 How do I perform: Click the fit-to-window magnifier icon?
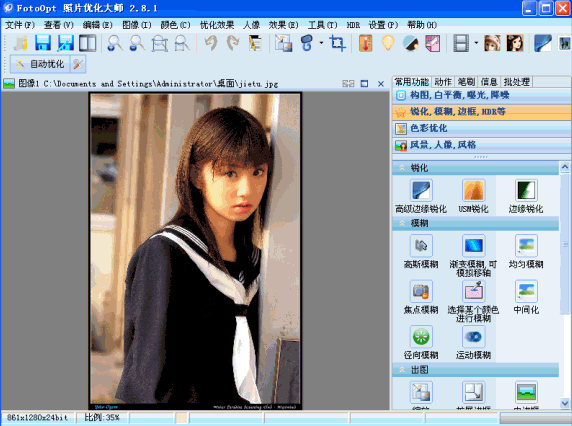[x=159, y=43]
